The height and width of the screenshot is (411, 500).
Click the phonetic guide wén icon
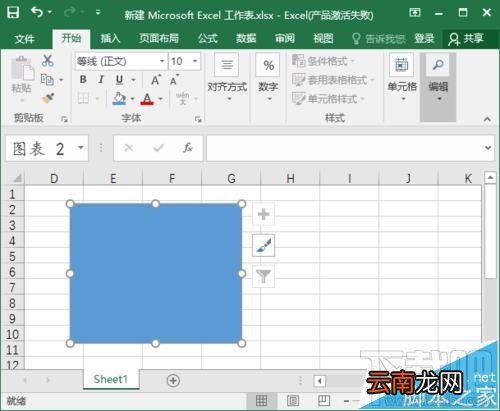point(182,98)
